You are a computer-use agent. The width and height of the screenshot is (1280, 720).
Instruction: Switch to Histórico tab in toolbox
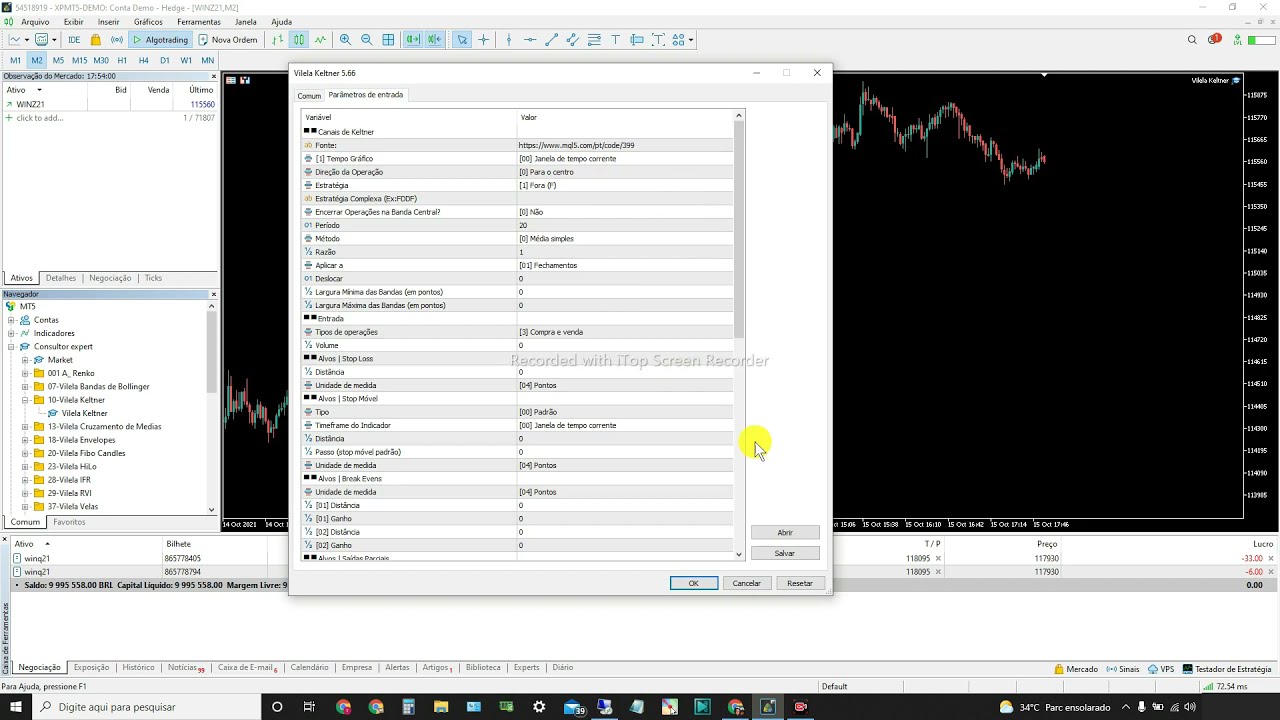[138, 667]
